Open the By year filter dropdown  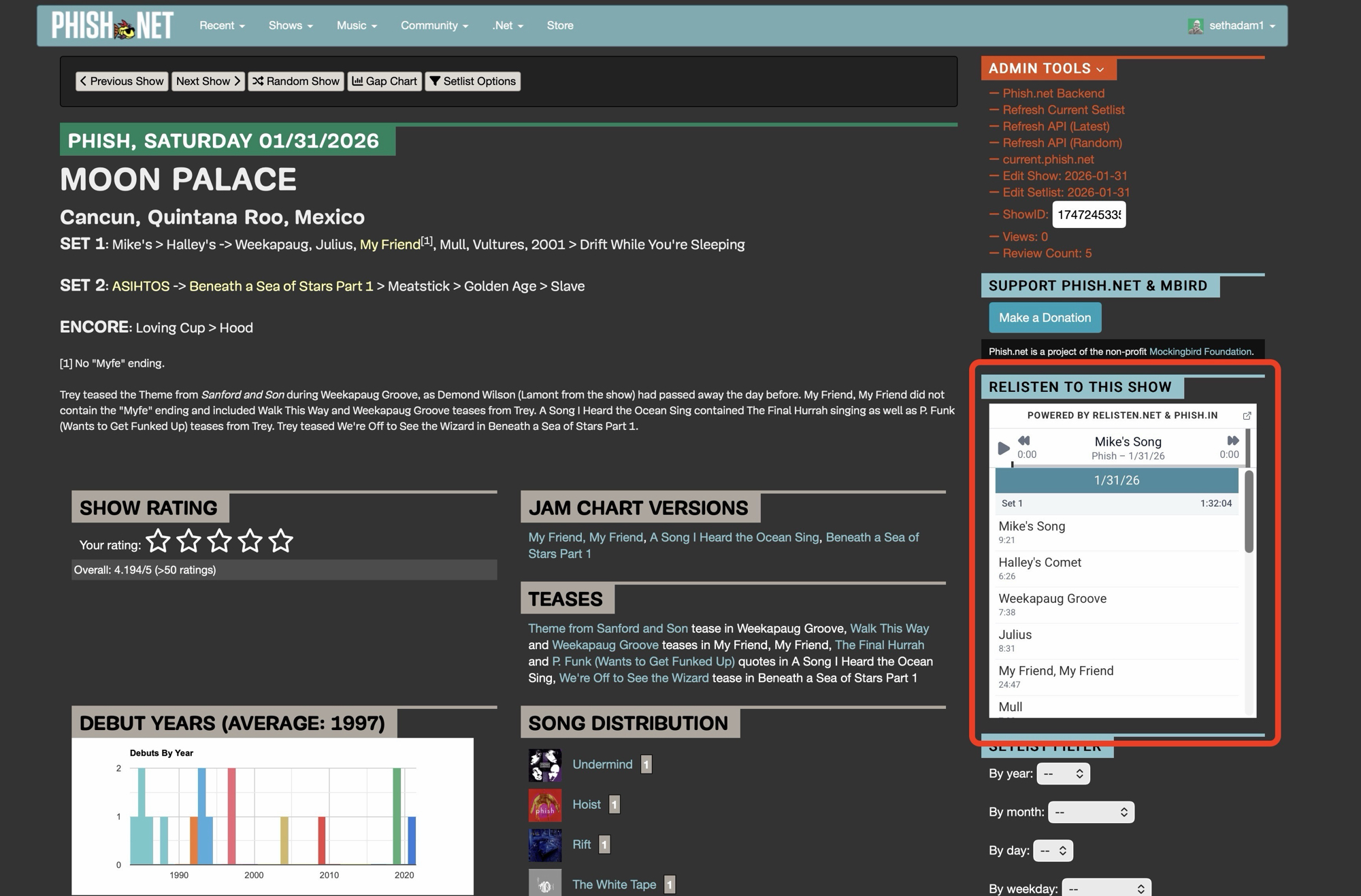tap(1063, 774)
